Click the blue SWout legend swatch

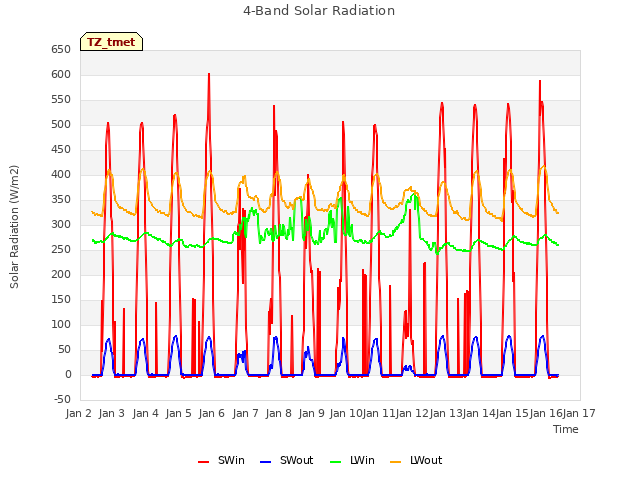[x=265, y=462]
